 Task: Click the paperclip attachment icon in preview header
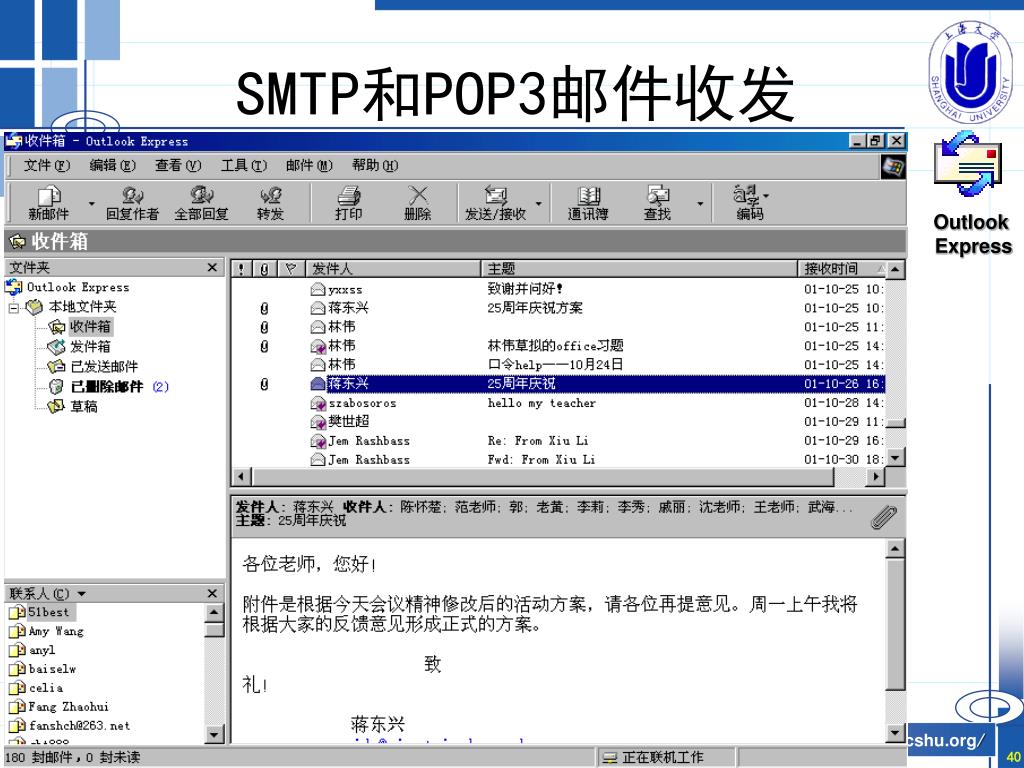(882, 517)
